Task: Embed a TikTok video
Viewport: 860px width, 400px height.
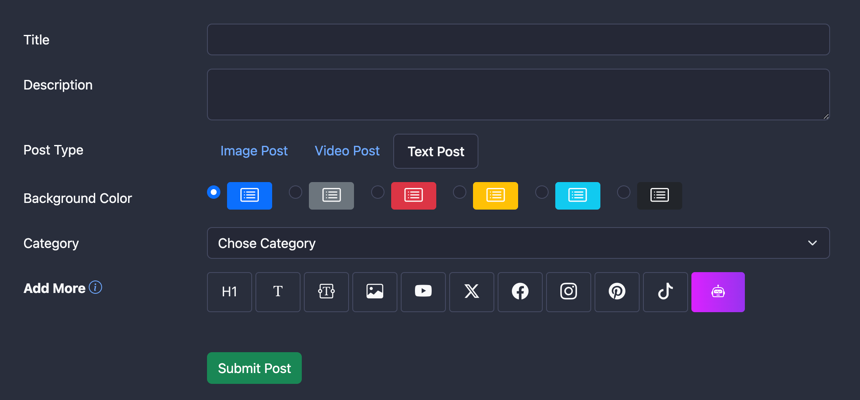Action: (665, 292)
